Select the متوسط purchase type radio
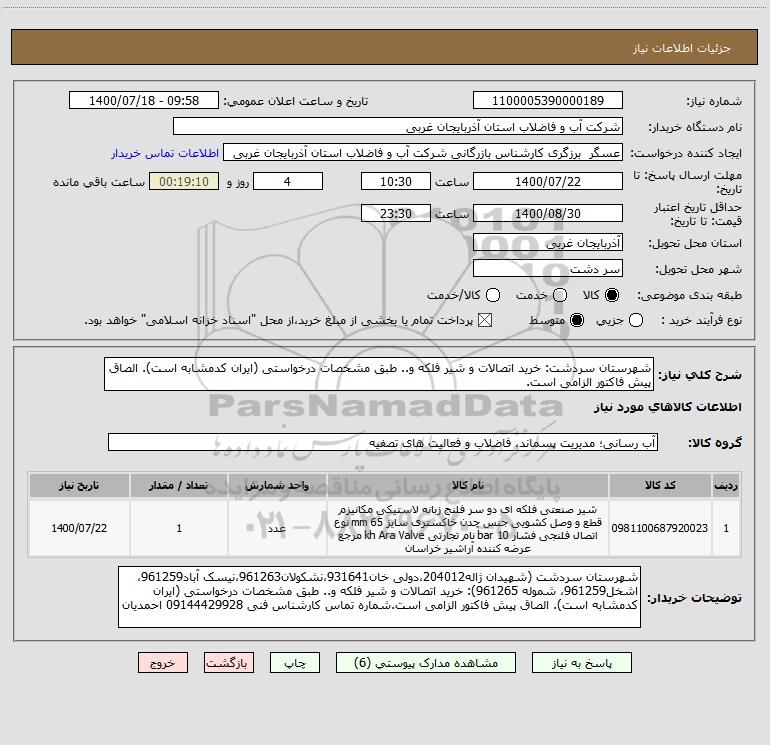 coord(577,321)
